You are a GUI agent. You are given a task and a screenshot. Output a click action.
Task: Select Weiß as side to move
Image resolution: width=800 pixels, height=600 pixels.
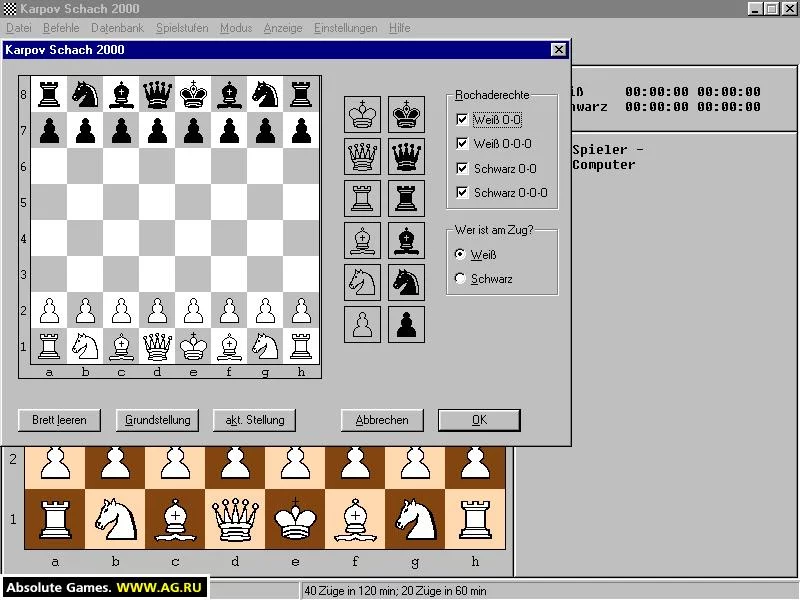pos(476,254)
